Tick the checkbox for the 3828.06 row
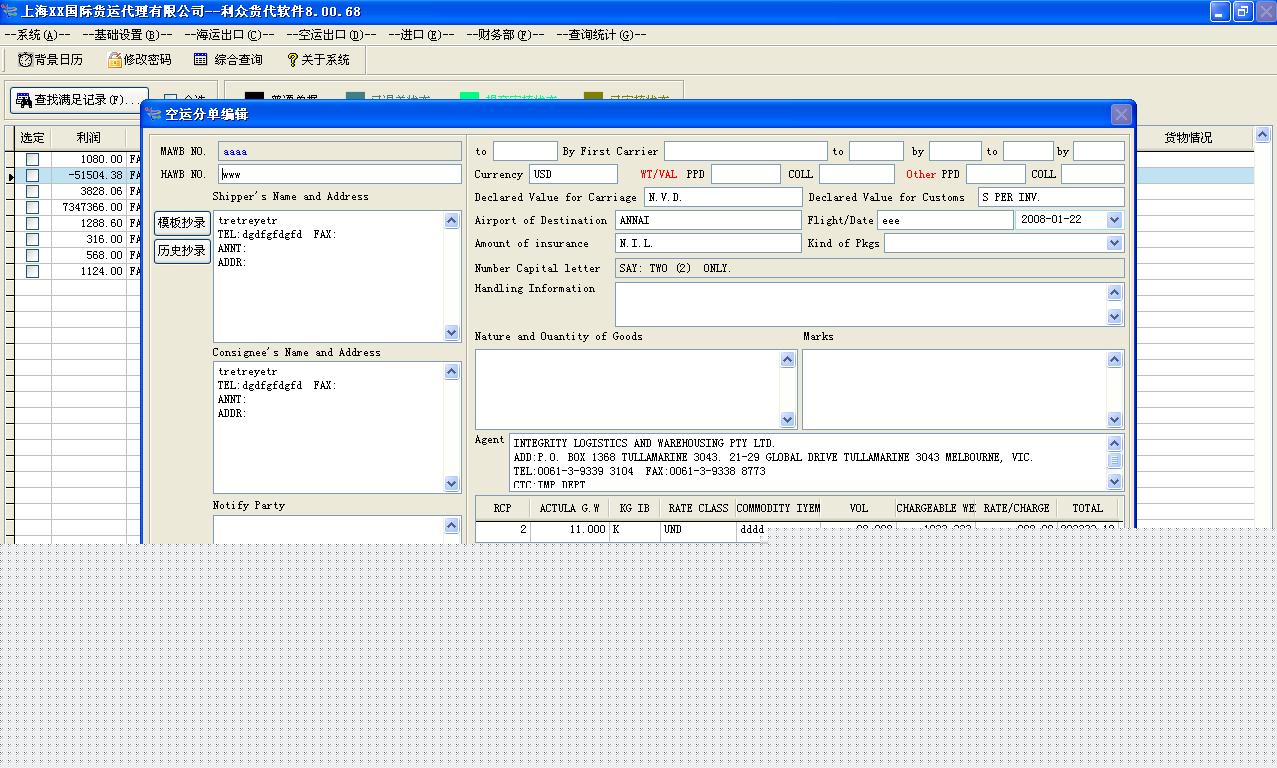The height and width of the screenshot is (768, 1277). pyautogui.click(x=33, y=191)
